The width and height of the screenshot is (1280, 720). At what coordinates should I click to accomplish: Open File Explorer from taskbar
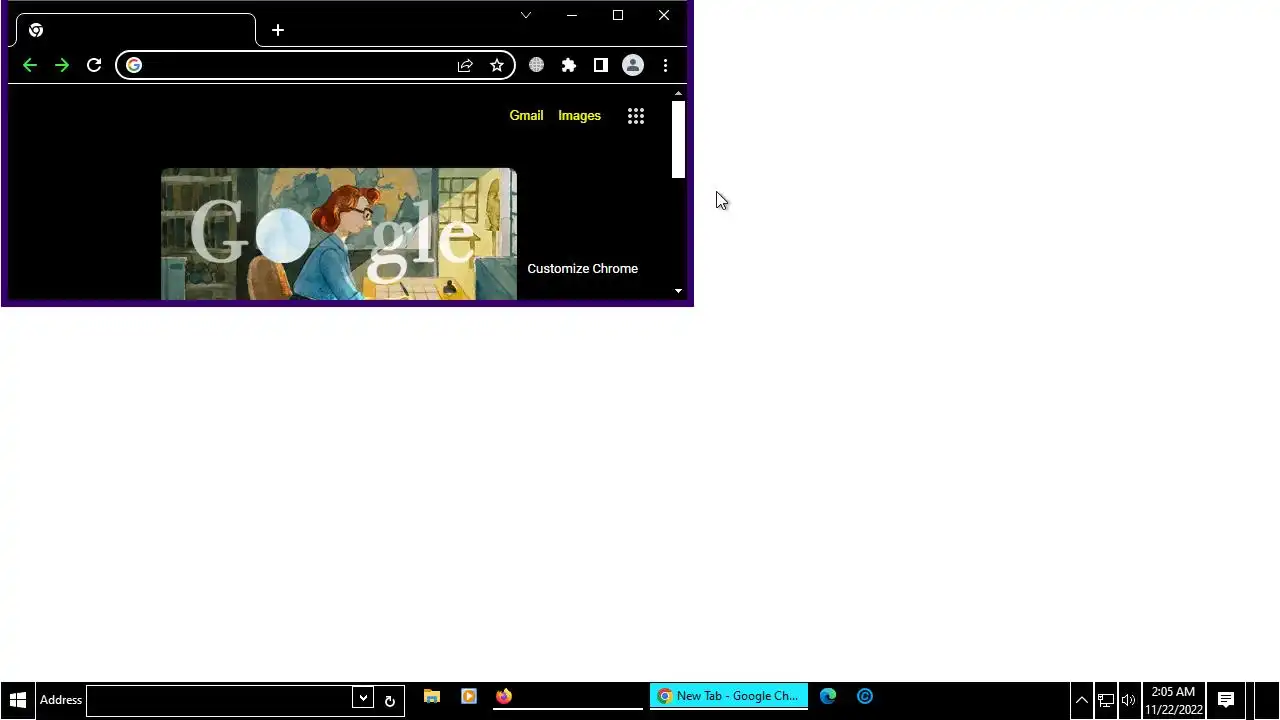click(432, 696)
